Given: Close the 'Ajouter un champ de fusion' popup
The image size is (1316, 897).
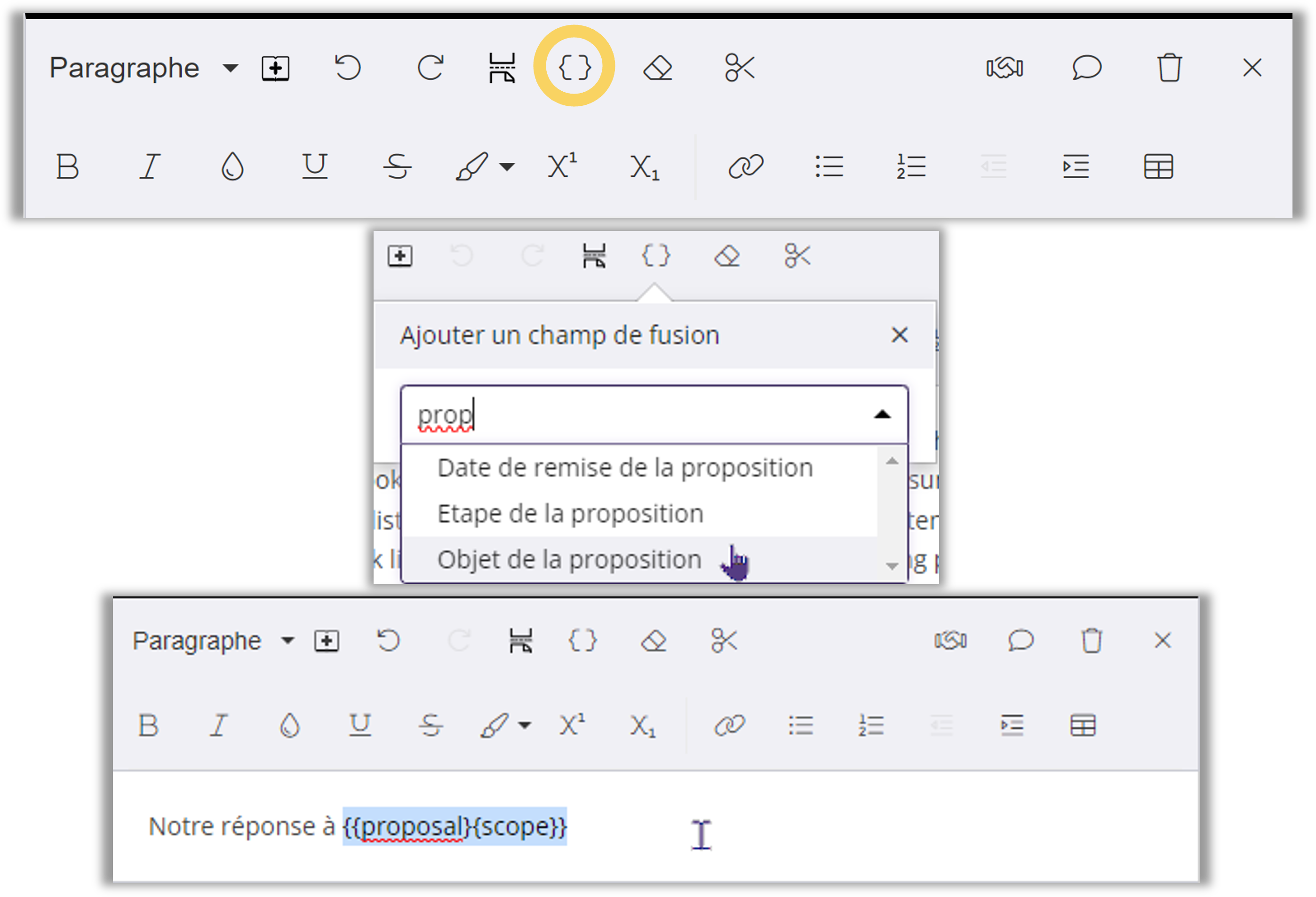Looking at the screenshot, I should 899,335.
